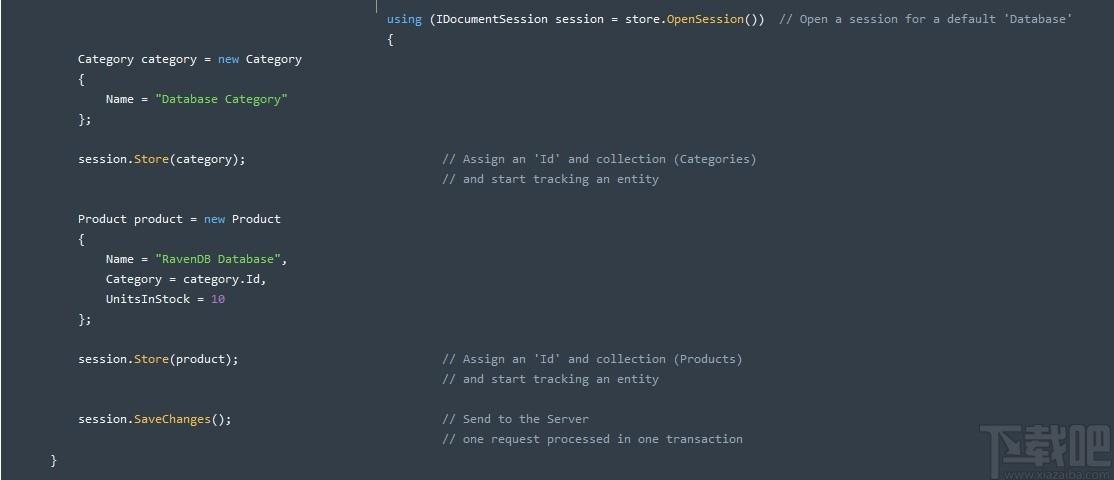Click the IDocumentSession type name
The height and width of the screenshot is (480, 1114).
point(492,19)
